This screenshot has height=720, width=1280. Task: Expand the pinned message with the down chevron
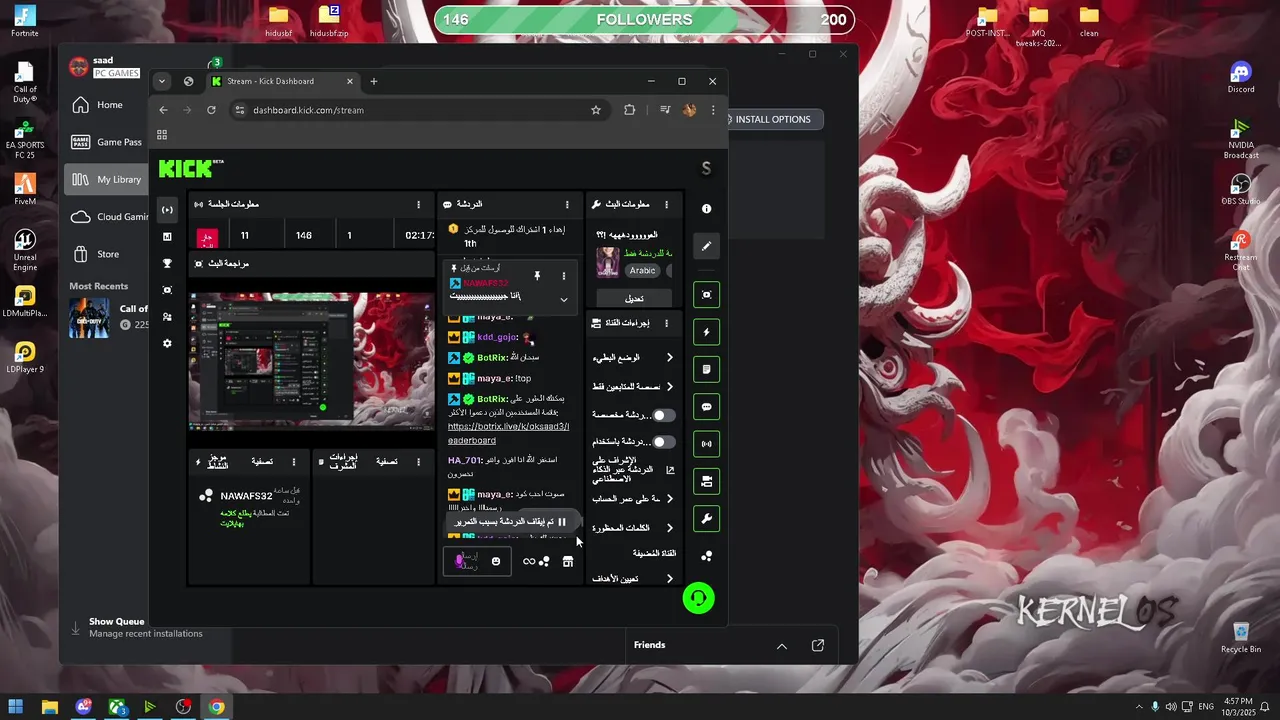click(x=563, y=299)
